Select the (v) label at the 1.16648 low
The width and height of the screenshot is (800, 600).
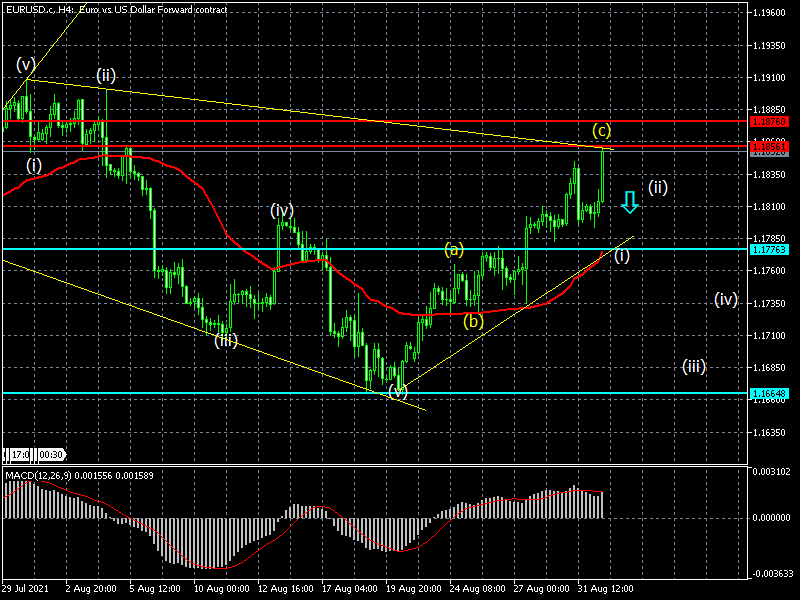pos(398,391)
